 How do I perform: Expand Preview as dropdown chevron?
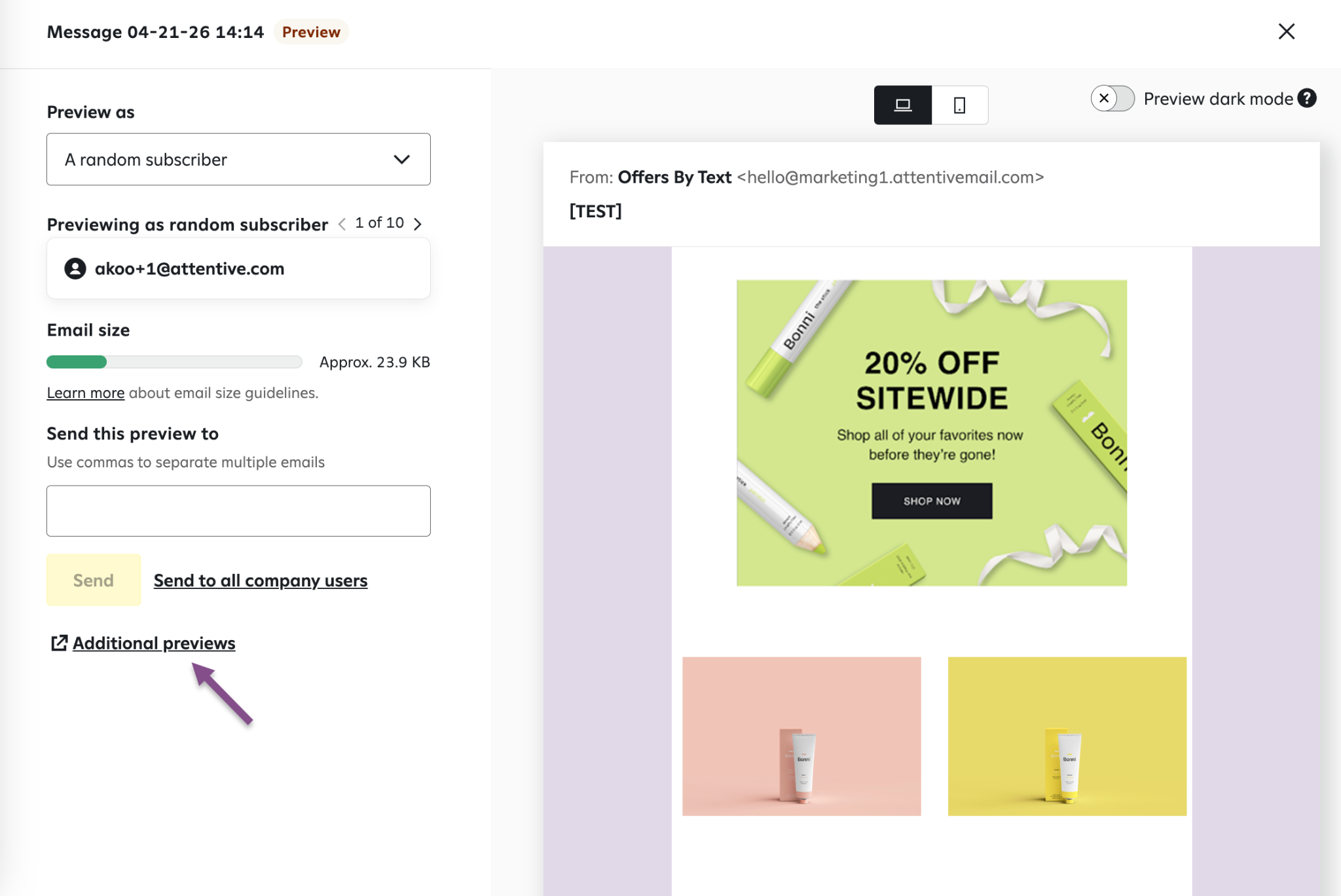click(x=401, y=160)
